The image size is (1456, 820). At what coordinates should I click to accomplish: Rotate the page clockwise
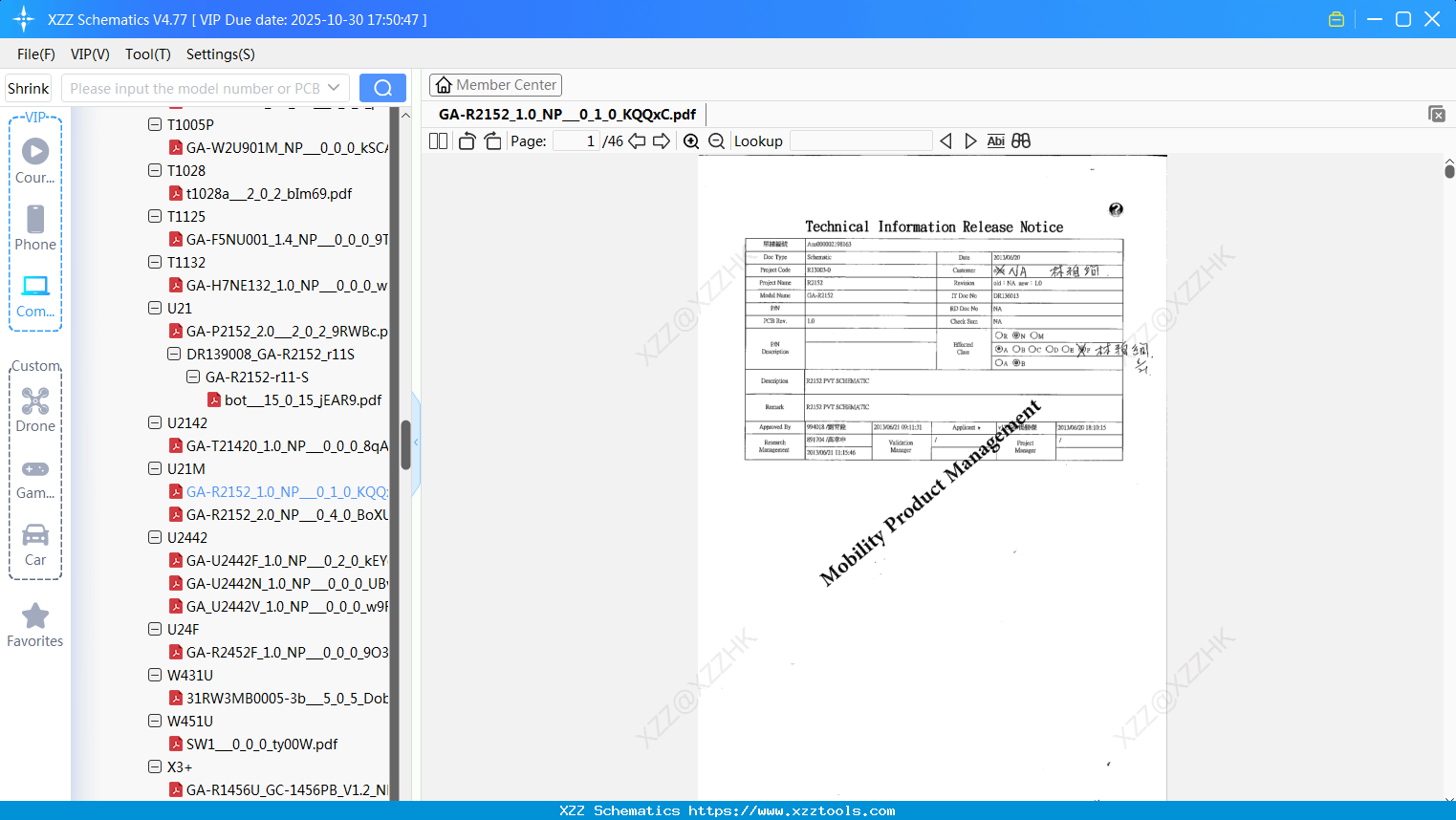coord(492,141)
